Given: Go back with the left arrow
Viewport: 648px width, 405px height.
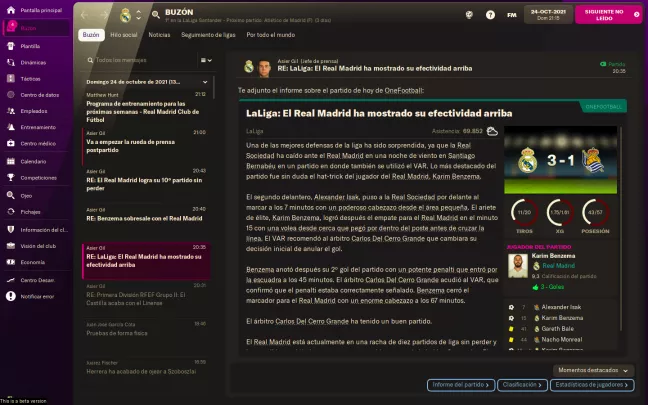Looking at the screenshot, I should [85, 15].
